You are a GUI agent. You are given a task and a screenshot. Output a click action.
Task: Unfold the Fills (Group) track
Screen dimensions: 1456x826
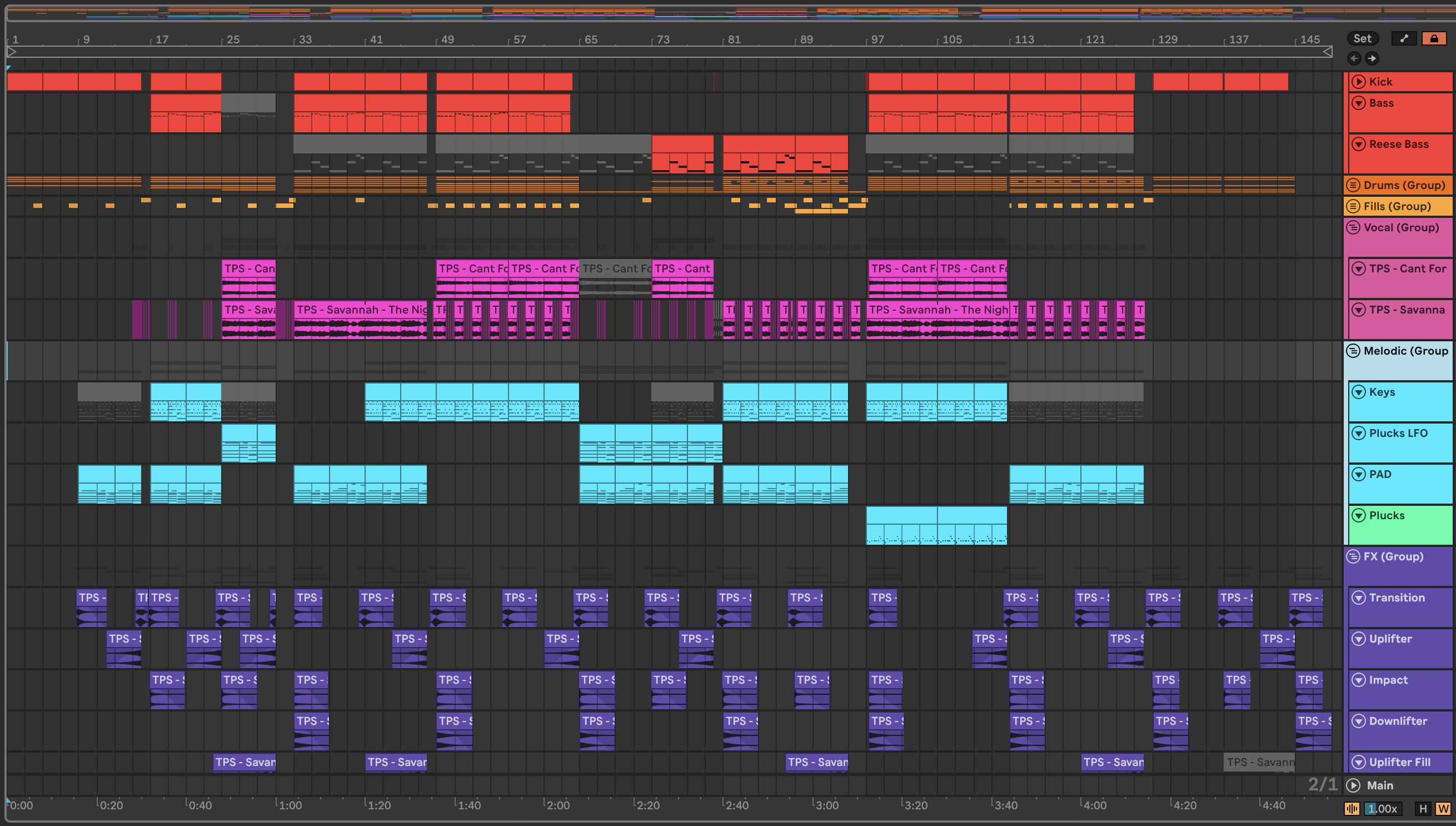(1353, 206)
